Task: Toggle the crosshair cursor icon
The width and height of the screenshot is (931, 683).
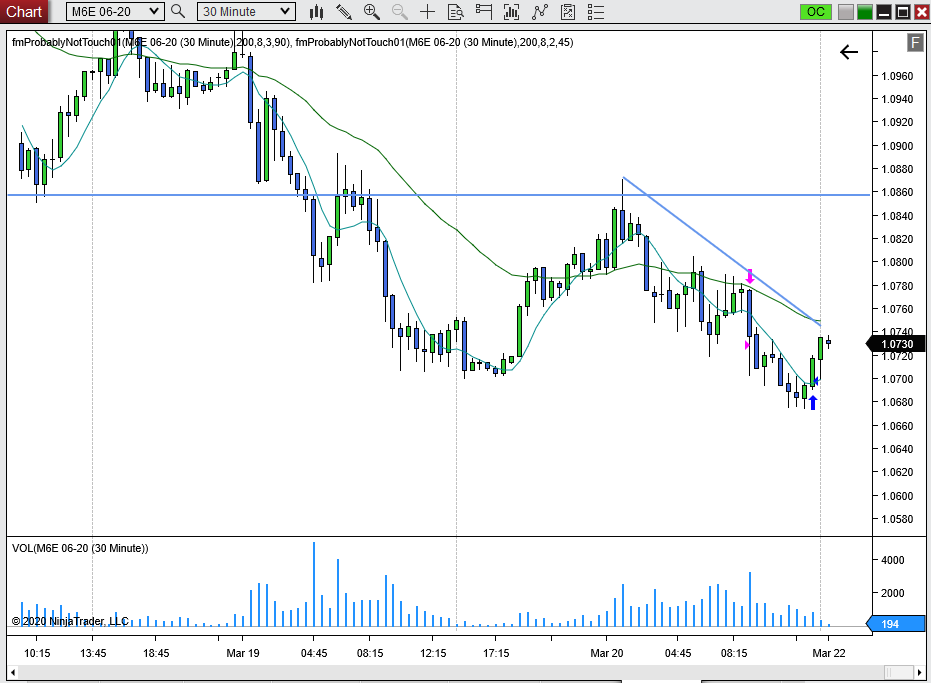Action: tap(428, 12)
